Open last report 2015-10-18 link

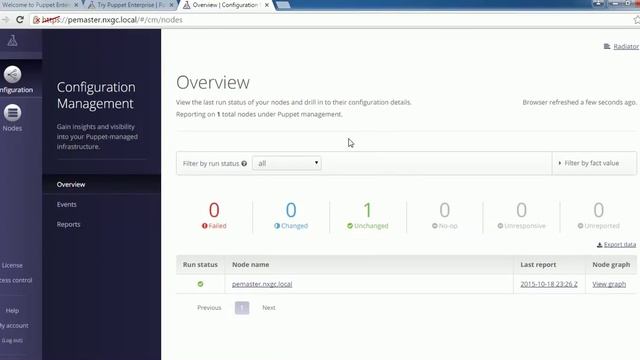click(549, 284)
